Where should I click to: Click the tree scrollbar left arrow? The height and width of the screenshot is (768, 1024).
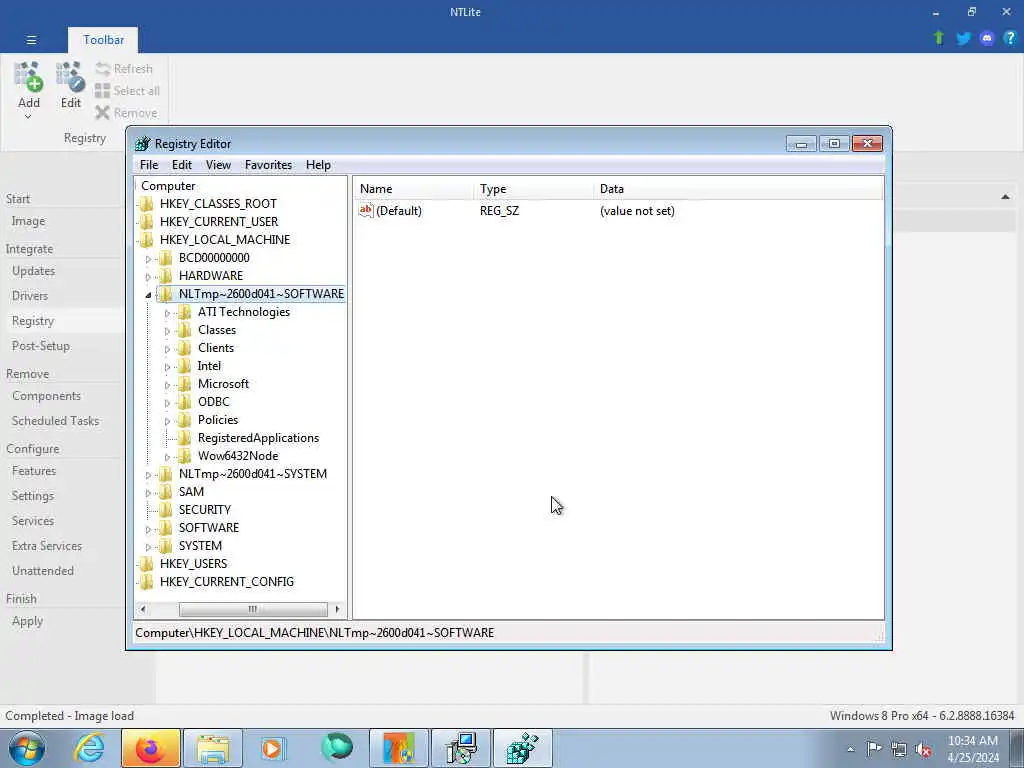[142, 609]
